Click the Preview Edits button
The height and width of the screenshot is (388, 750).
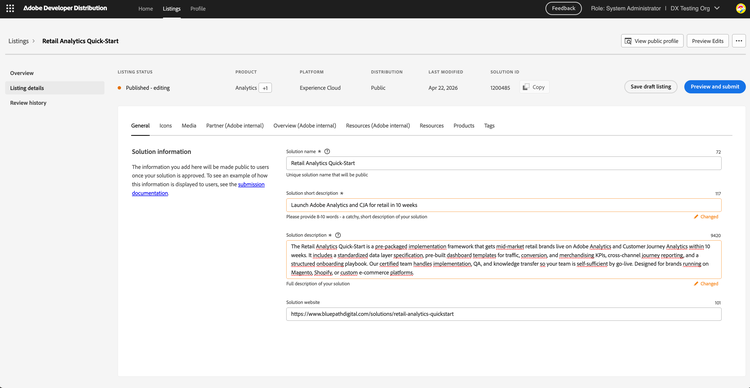pyautogui.click(x=708, y=41)
